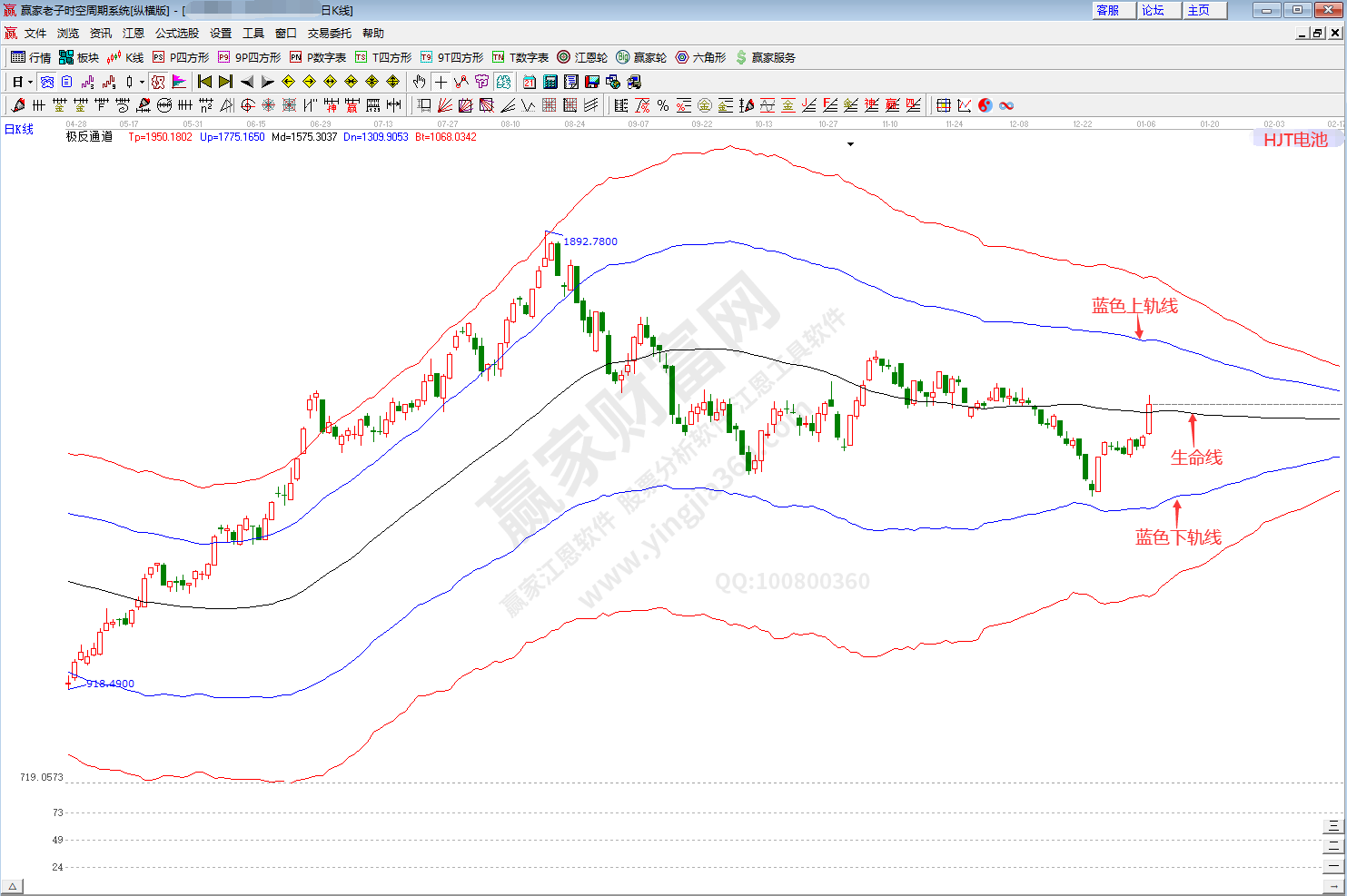This screenshot has height=896, width=1347.
Task: Click the small black triangle above the chart
Action: pos(850,144)
